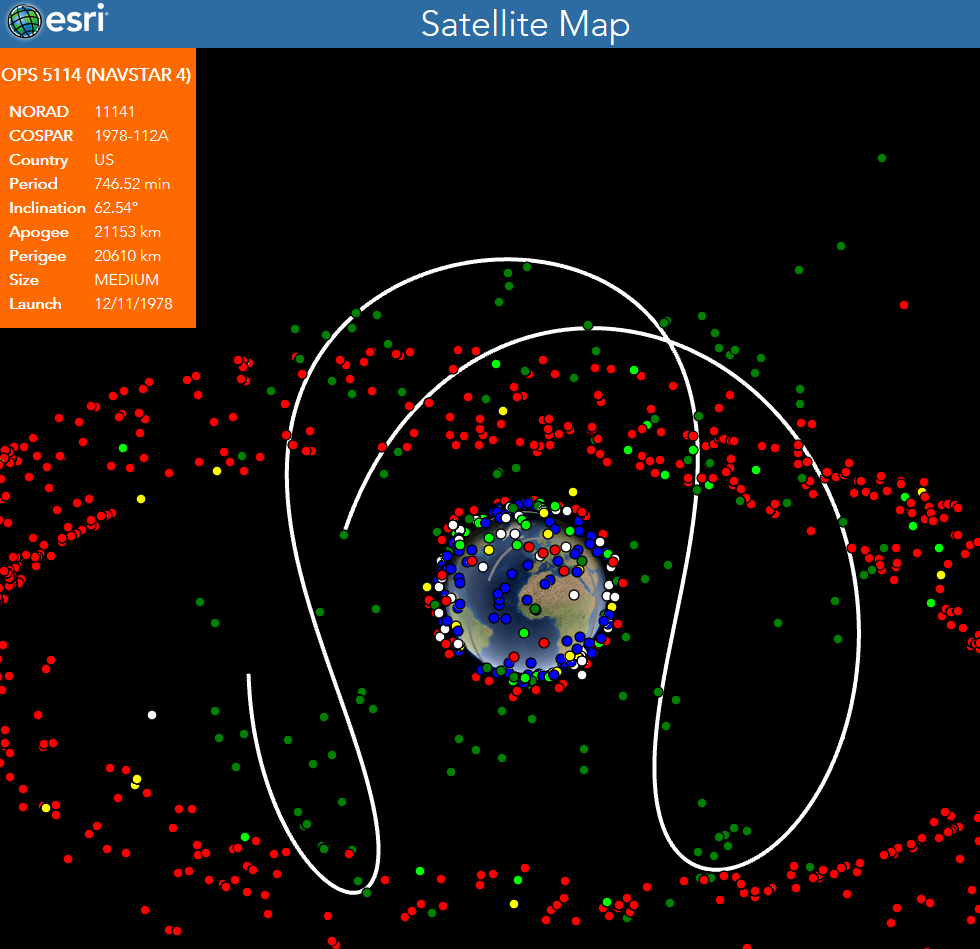Pick the lone white satellite dot left of orbit

152,715
